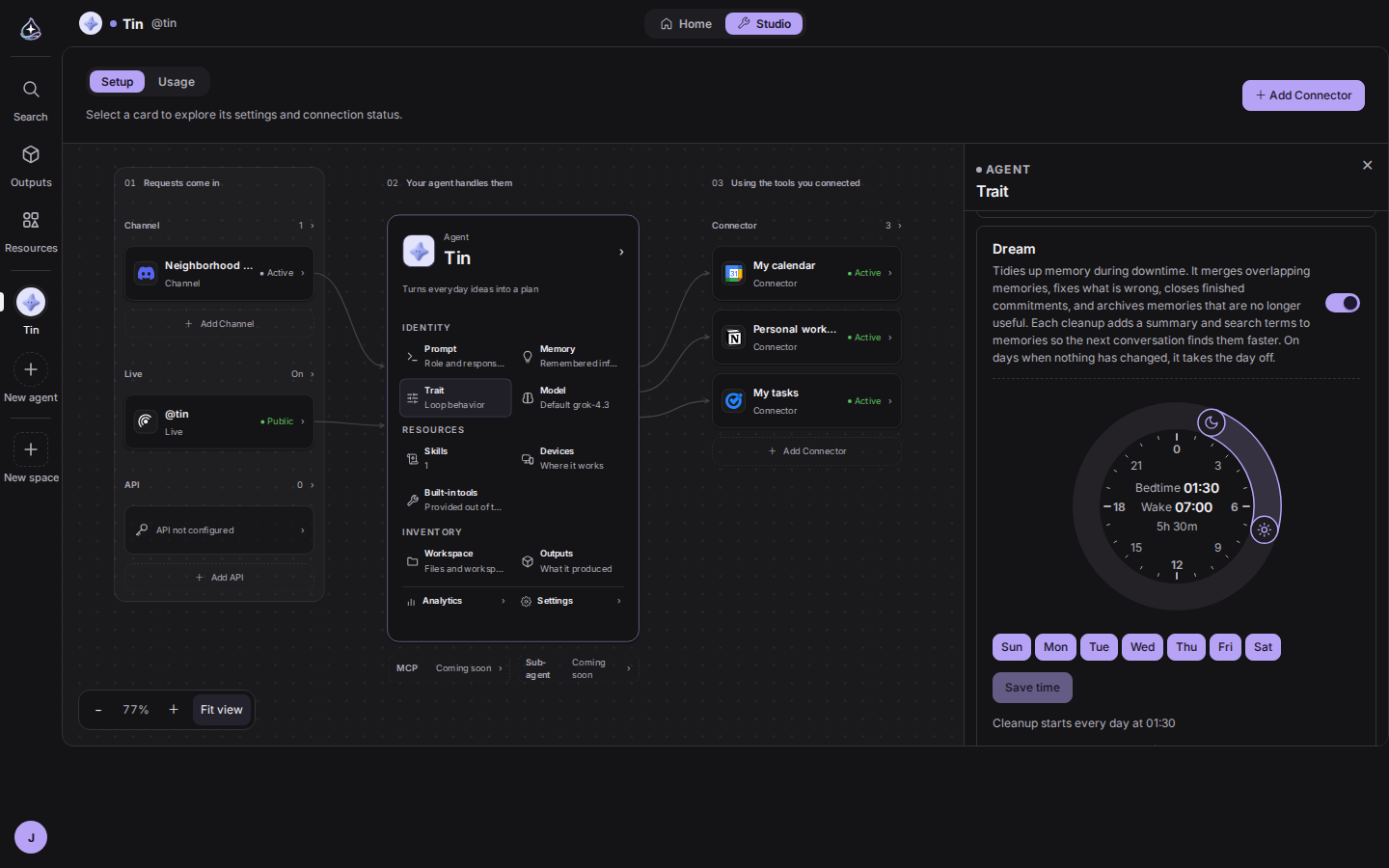
Task: Expand the API section chevron
Action: (312, 485)
